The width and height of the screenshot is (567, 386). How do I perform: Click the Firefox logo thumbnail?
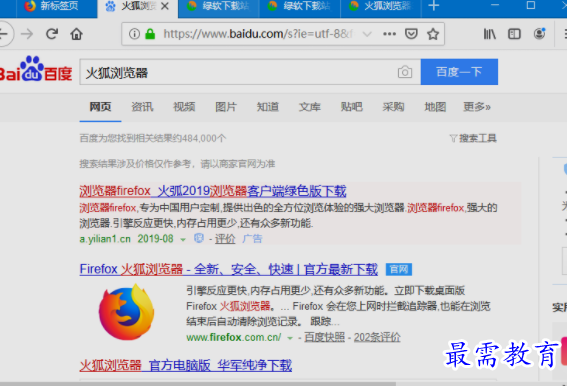126,312
